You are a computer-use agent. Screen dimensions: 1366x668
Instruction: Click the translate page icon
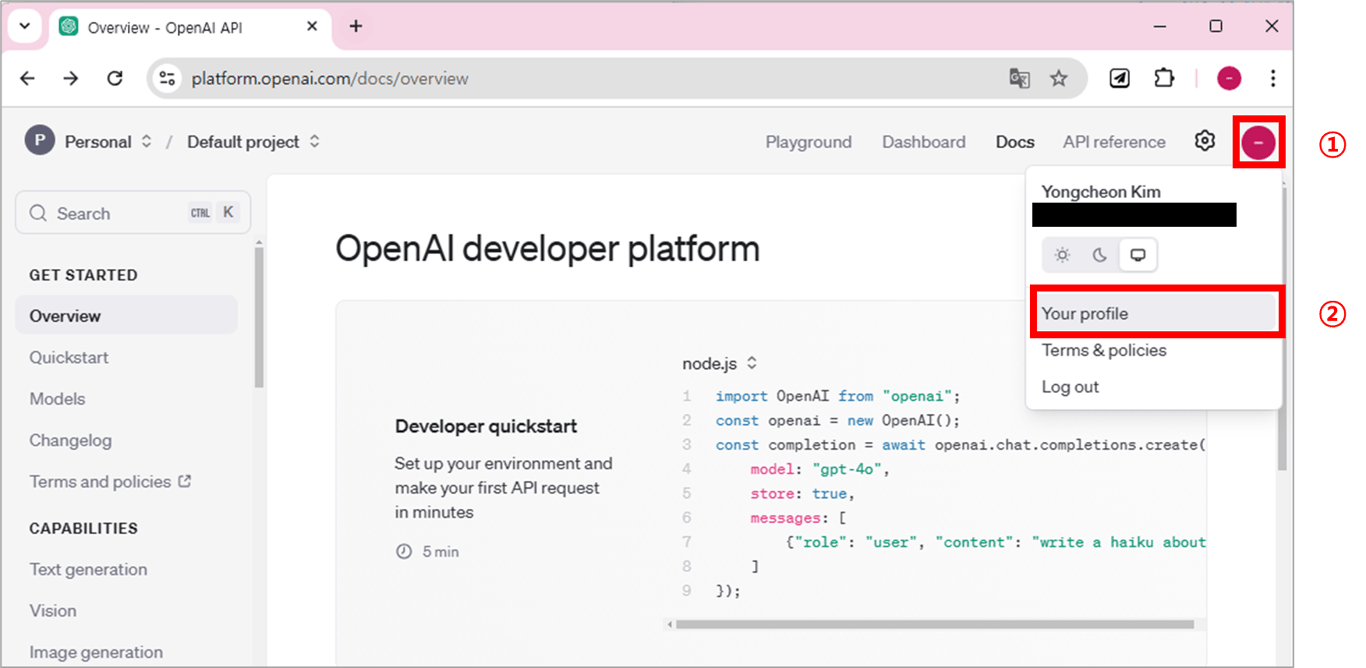[x=1019, y=78]
